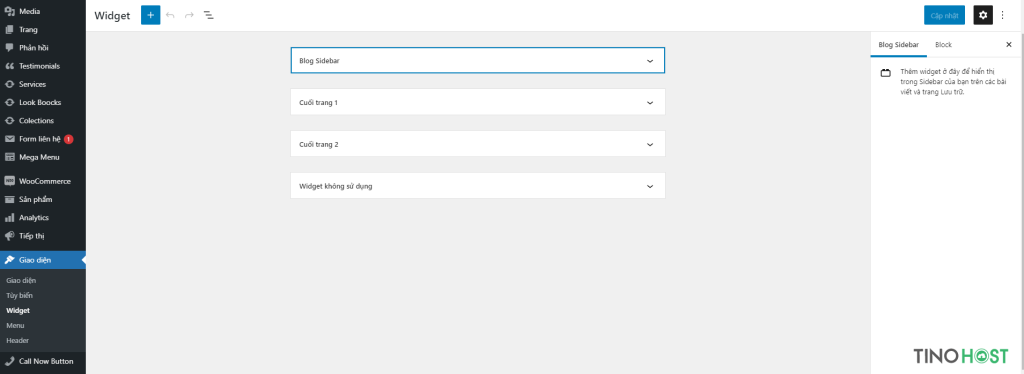Open Header submenu item
The height and width of the screenshot is (374, 1024).
[18, 341]
